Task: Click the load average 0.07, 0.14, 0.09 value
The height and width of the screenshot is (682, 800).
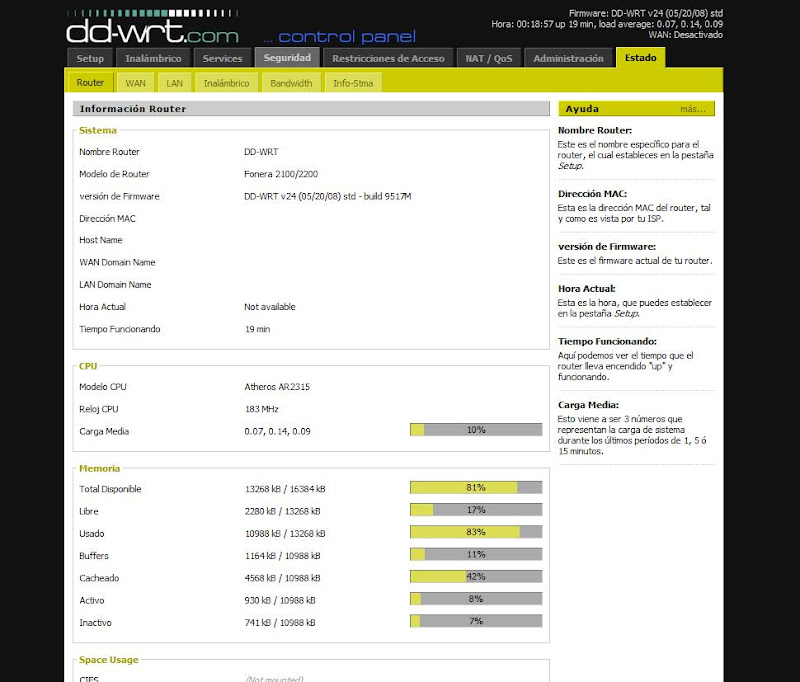Action: tap(278, 432)
